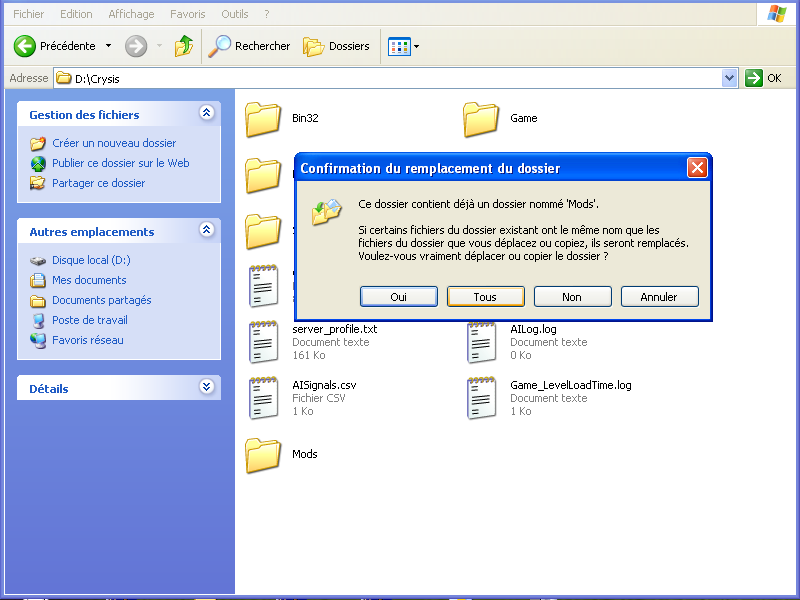Go back with the Précédente arrow icon
Viewport: 800px width, 600px height.
coord(24,46)
